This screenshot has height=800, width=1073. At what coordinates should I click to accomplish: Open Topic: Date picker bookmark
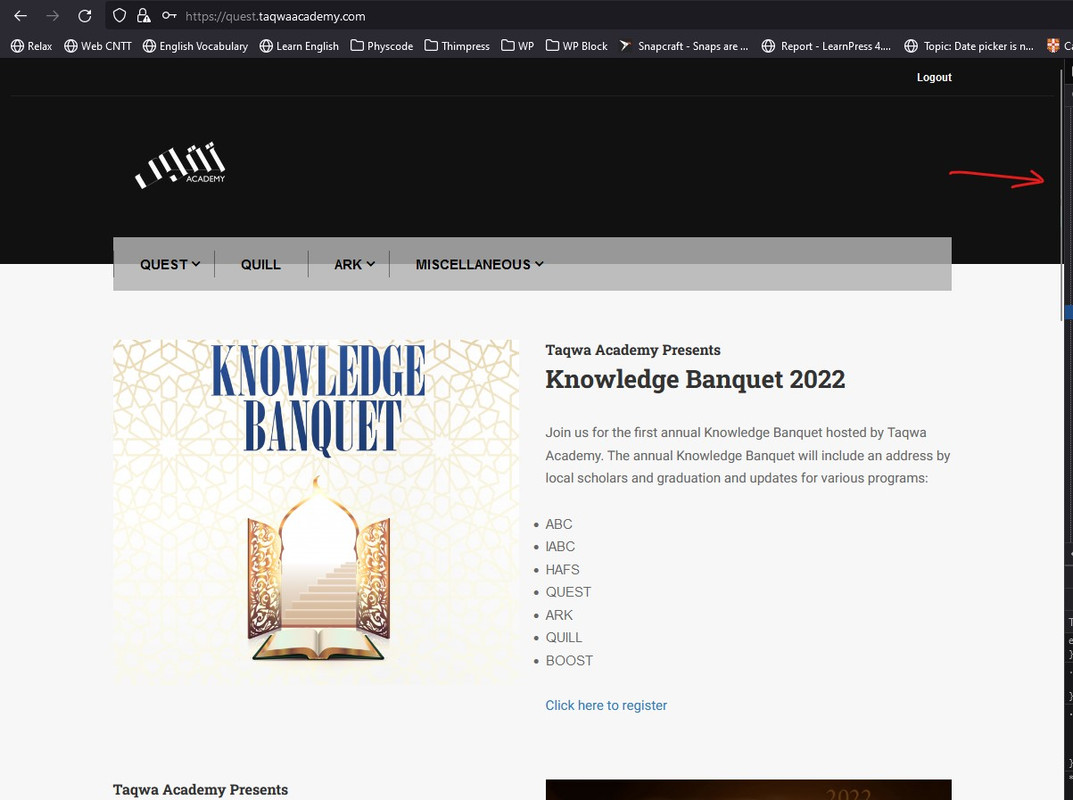pyautogui.click(x=969, y=46)
